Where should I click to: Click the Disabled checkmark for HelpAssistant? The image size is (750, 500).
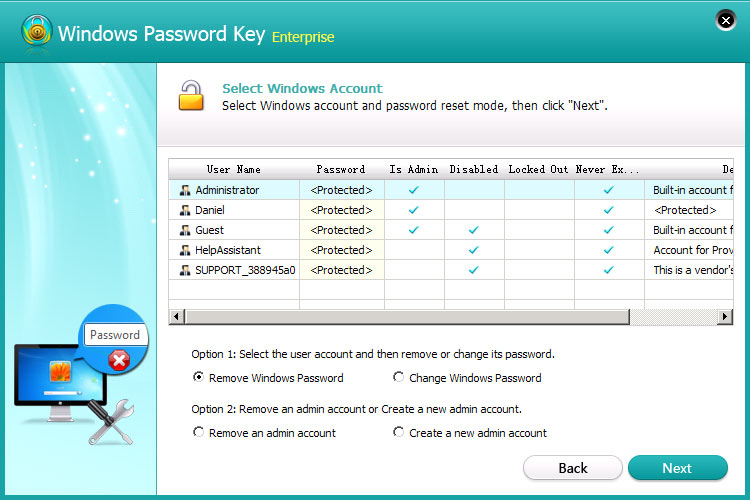[474, 250]
